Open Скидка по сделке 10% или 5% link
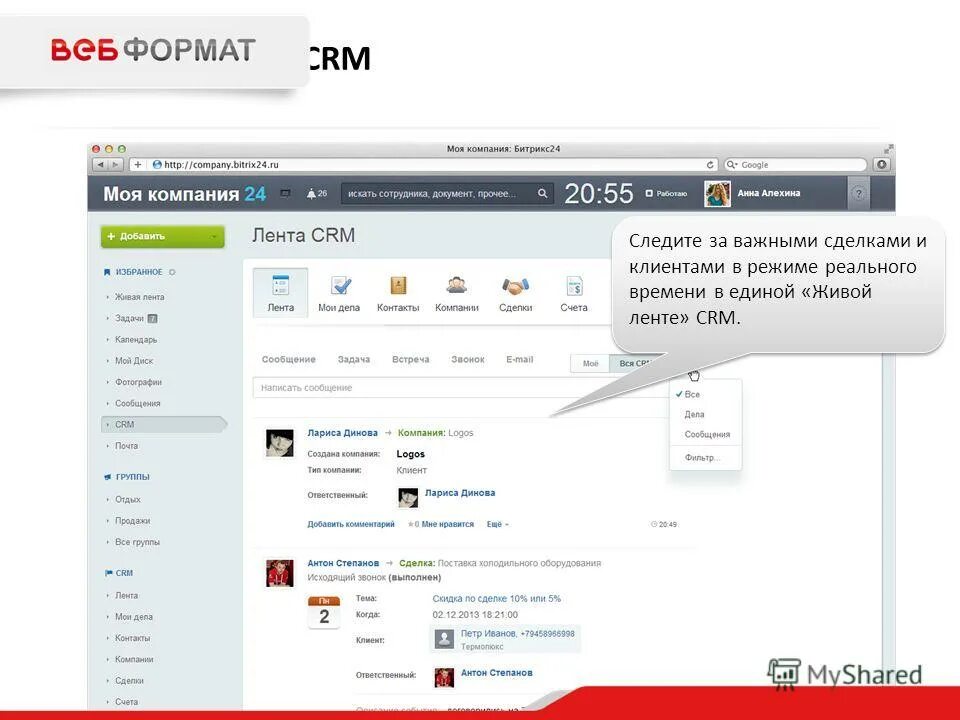This screenshot has width=960, height=720. (497, 598)
